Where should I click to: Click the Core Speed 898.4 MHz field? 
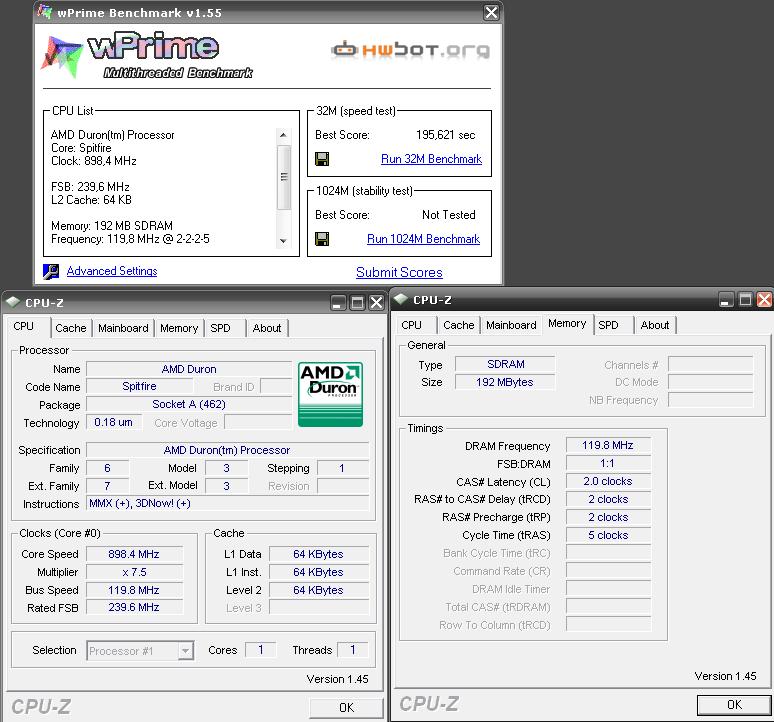[134, 554]
